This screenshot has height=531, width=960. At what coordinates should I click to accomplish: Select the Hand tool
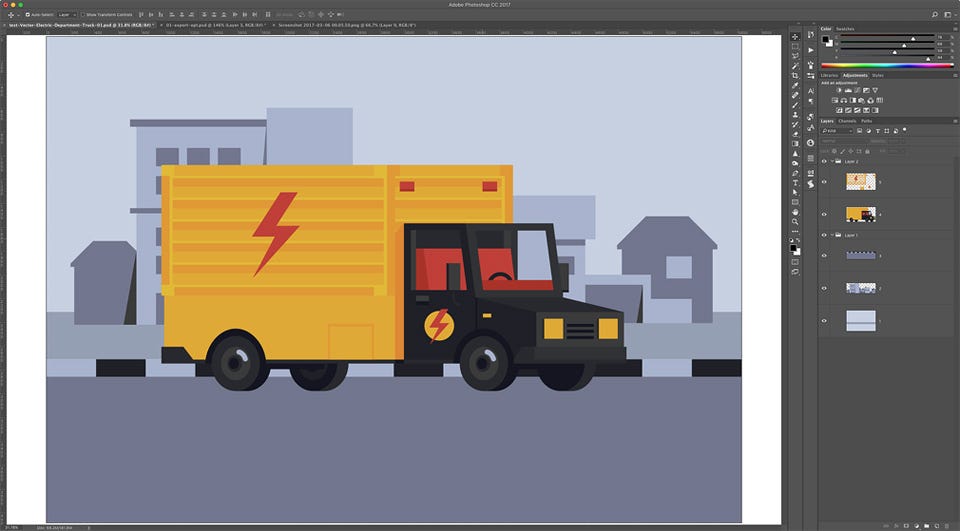pos(795,213)
